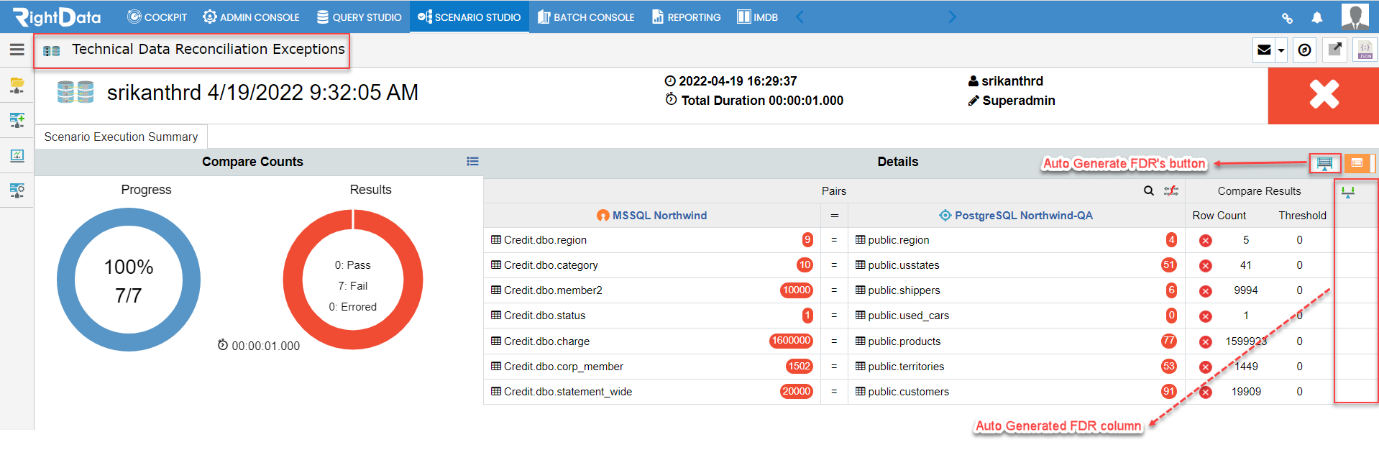Click the PostgreSQL Northwind-QA target header
The image size is (1379, 455).
tap(1015, 215)
